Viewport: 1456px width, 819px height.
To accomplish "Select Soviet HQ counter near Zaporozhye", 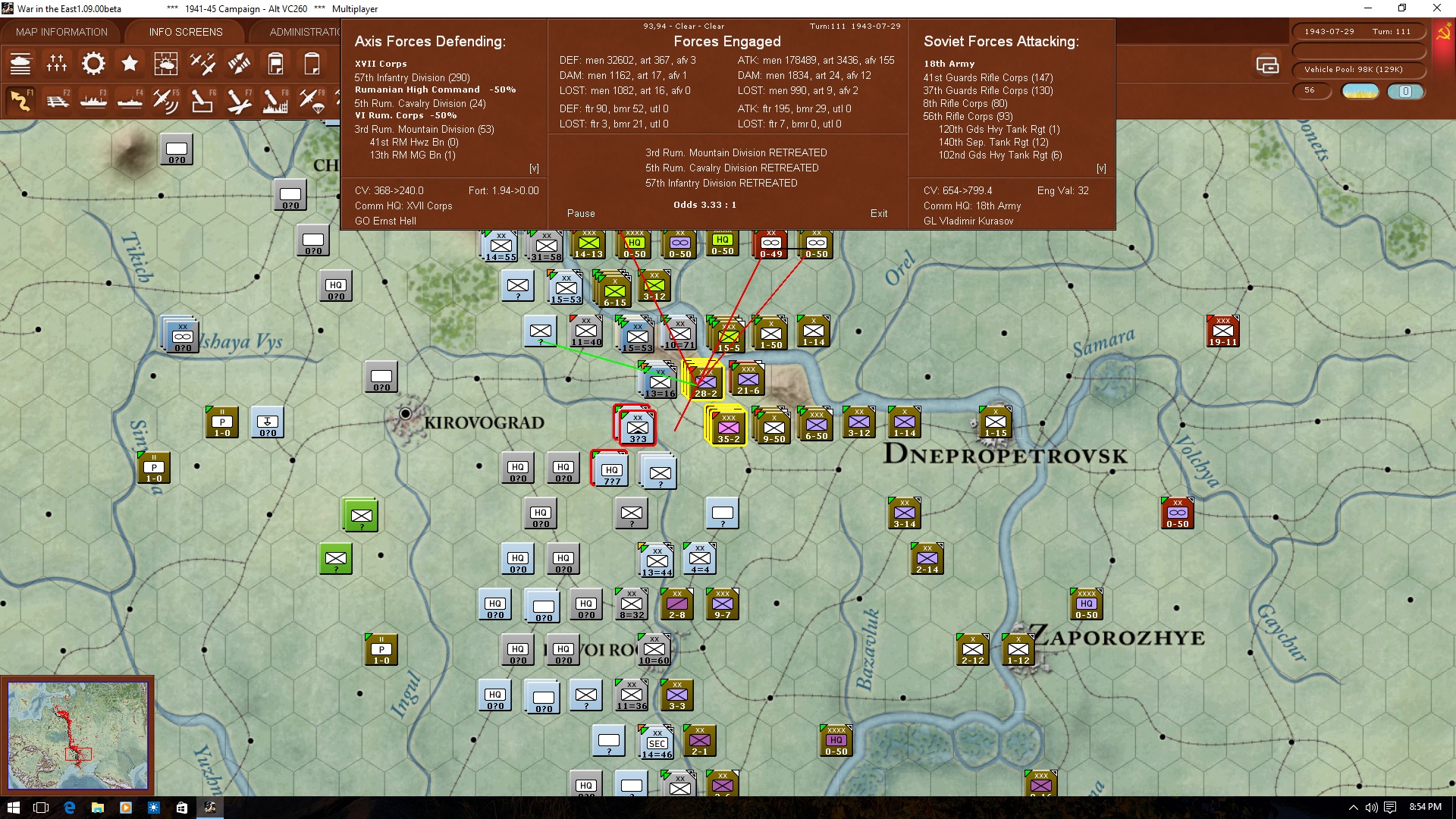I will coord(1086,604).
